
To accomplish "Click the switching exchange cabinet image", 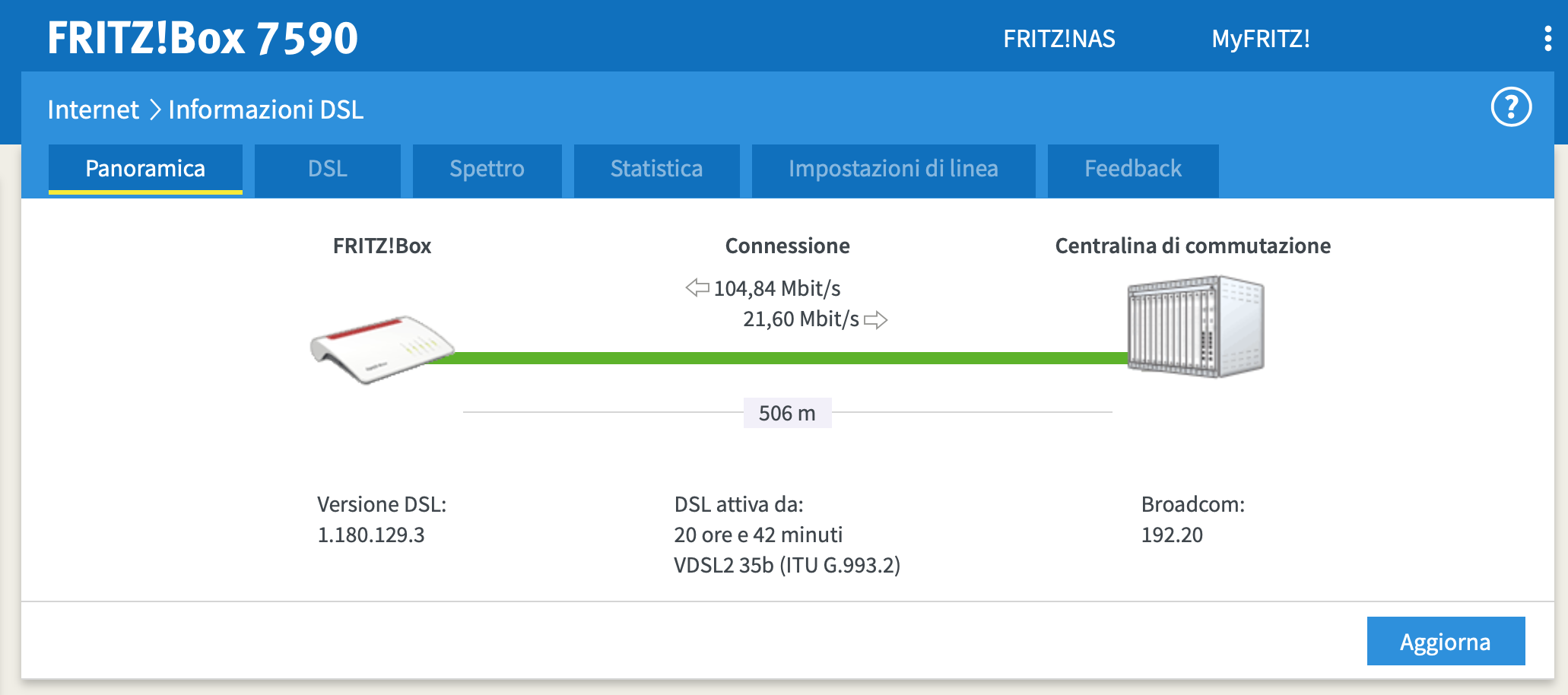I will (x=1195, y=326).
